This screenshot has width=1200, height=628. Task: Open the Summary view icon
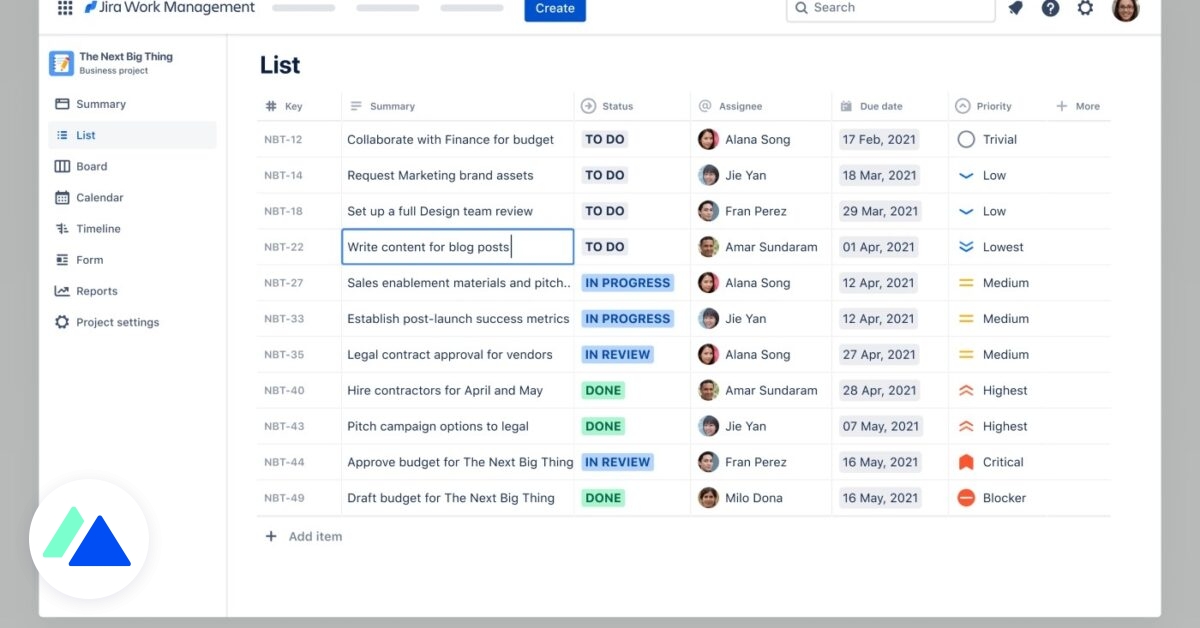[x=64, y=103]
